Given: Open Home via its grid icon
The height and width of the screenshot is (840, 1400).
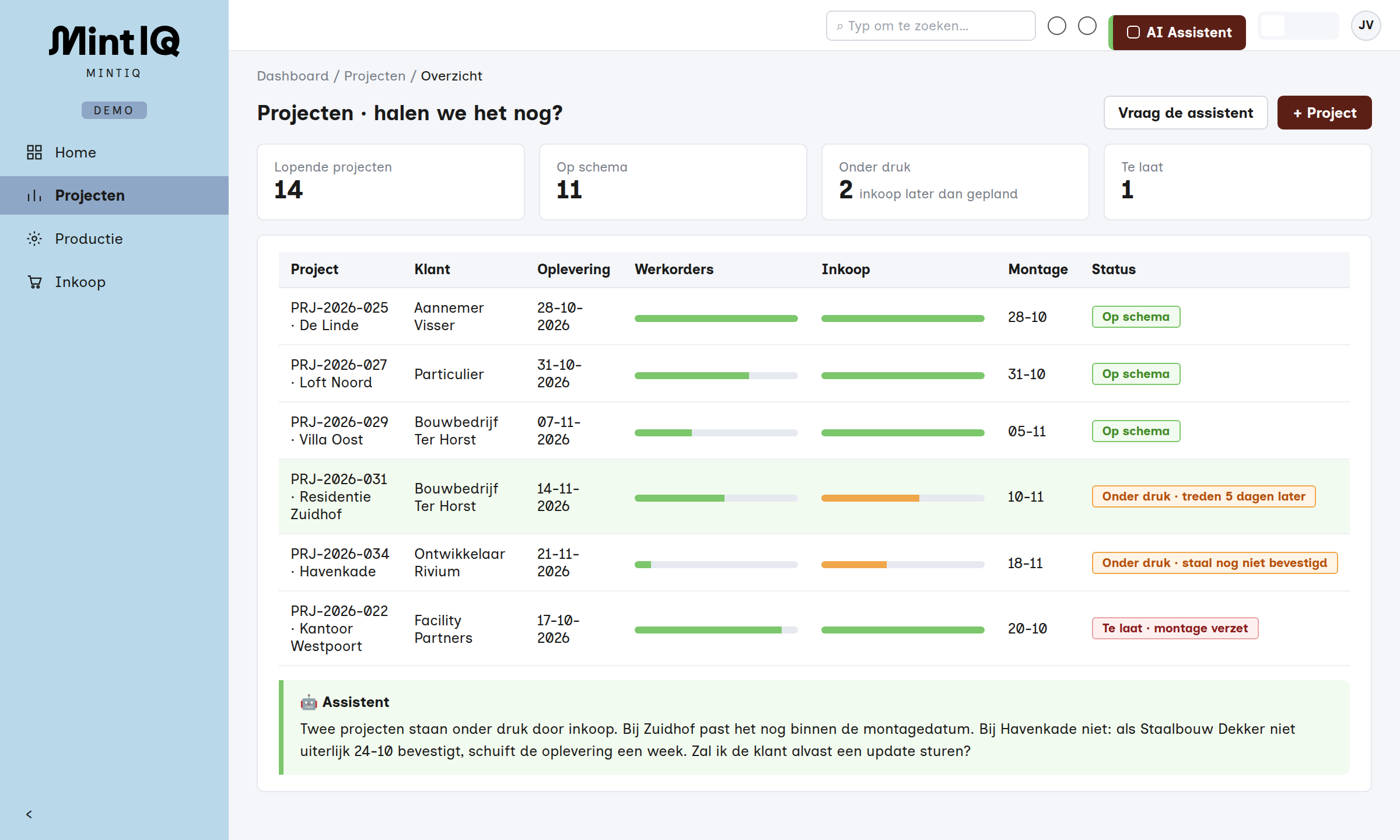Looking at the screenshot, I should (x=34, y=152).
